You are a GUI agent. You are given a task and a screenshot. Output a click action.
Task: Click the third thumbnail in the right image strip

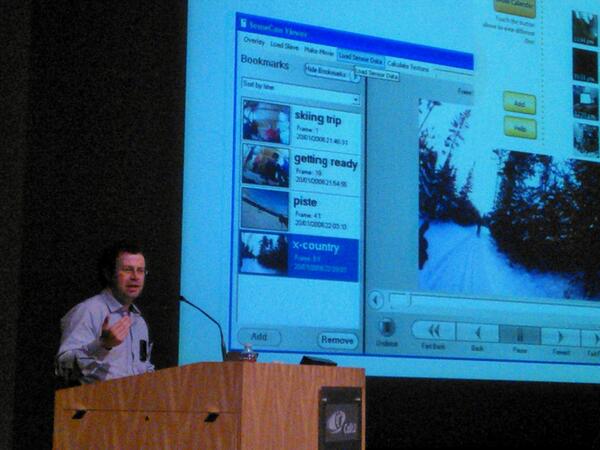click(x=585, y=102)
